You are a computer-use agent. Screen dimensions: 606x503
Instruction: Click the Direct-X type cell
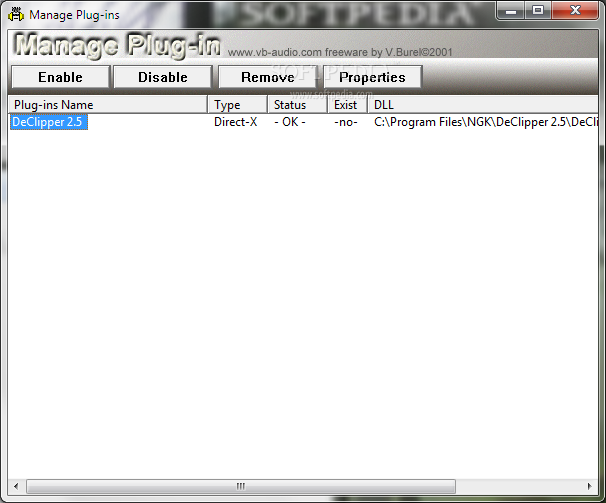pos(235,122)
